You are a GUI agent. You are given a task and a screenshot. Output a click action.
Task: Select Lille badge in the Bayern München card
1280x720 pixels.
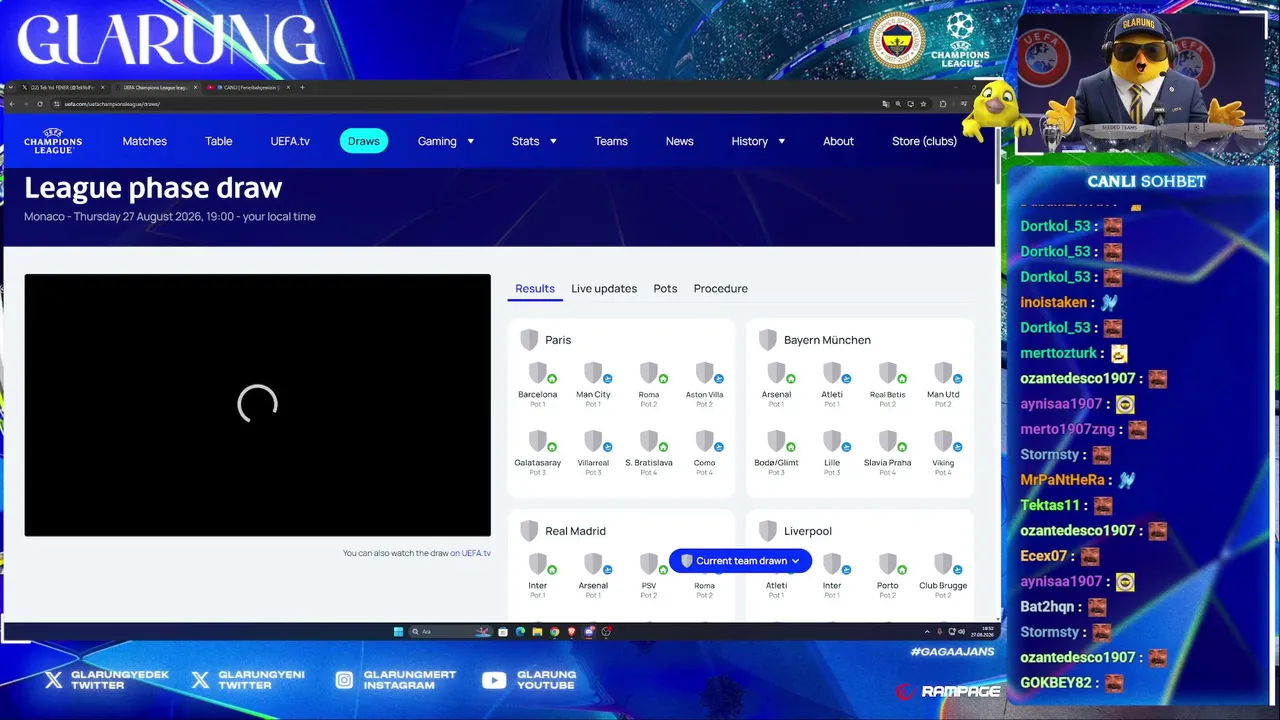pos(832,441)
